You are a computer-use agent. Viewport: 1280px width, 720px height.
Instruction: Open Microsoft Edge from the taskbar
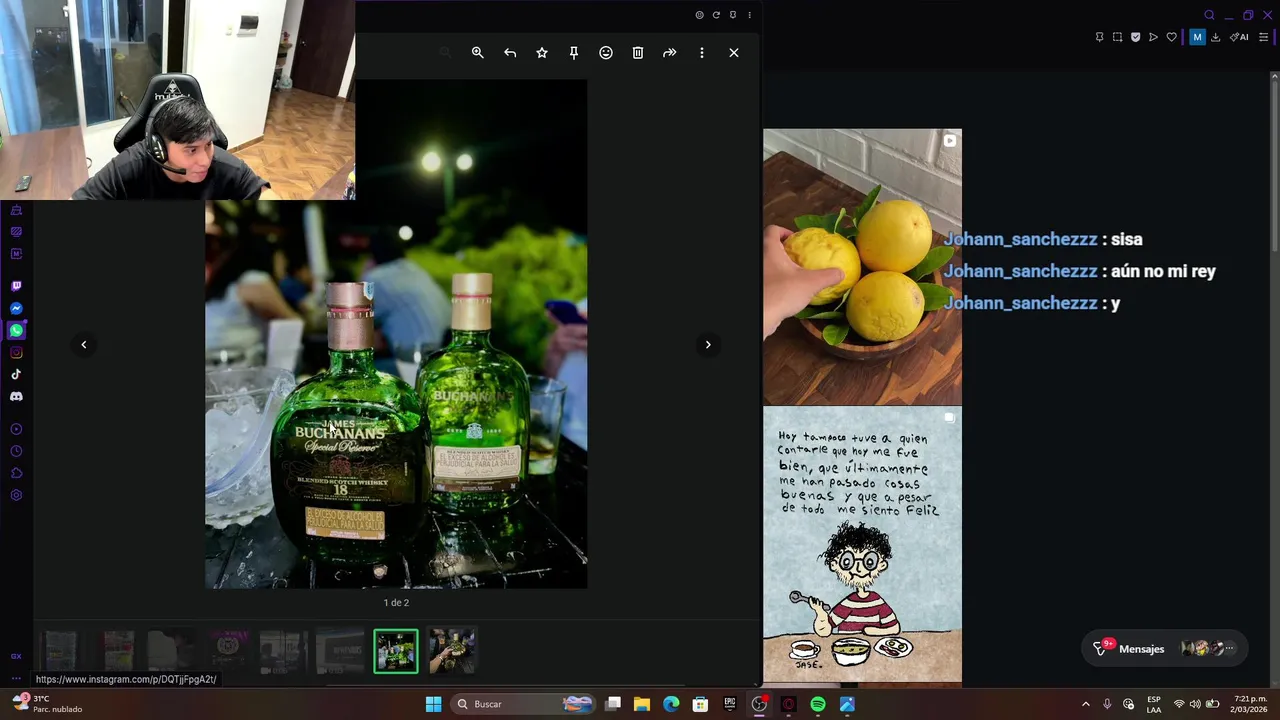(x=671, y=704)
